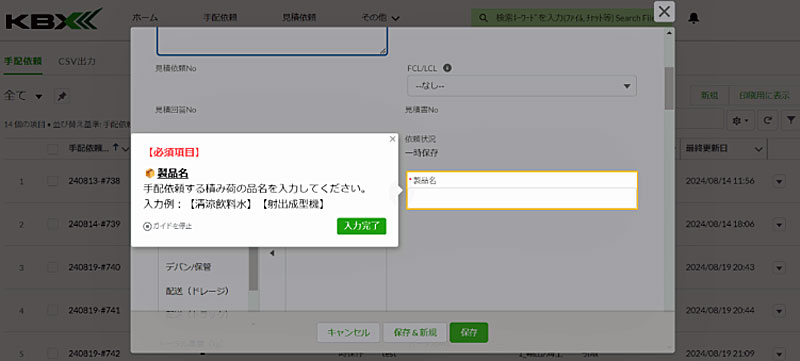Stop the guide via ガイドを停止
Screen dimensions: 800x361
pyautogui.click(x=168, y=226)
